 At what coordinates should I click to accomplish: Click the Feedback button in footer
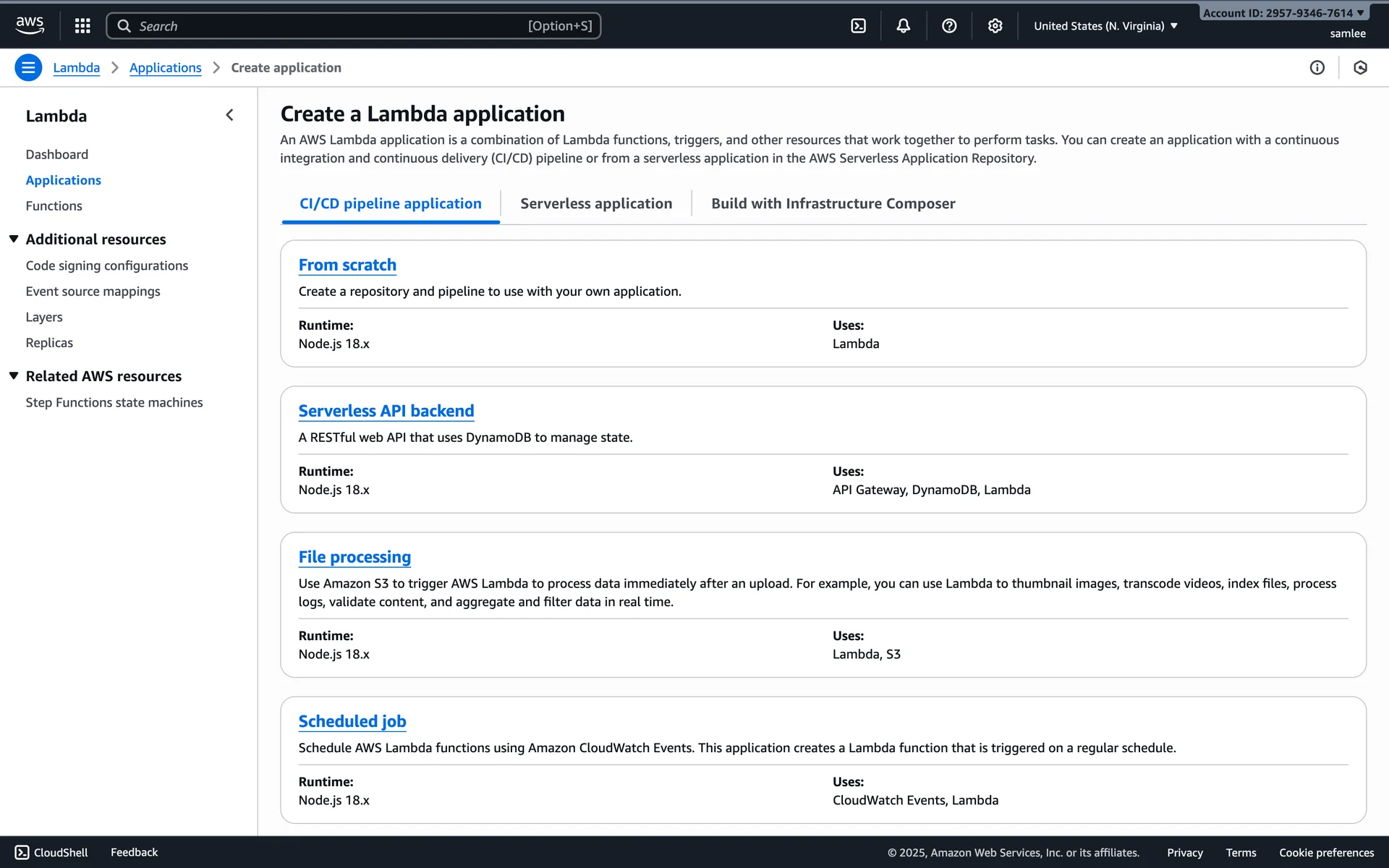[x=134, y=852]
